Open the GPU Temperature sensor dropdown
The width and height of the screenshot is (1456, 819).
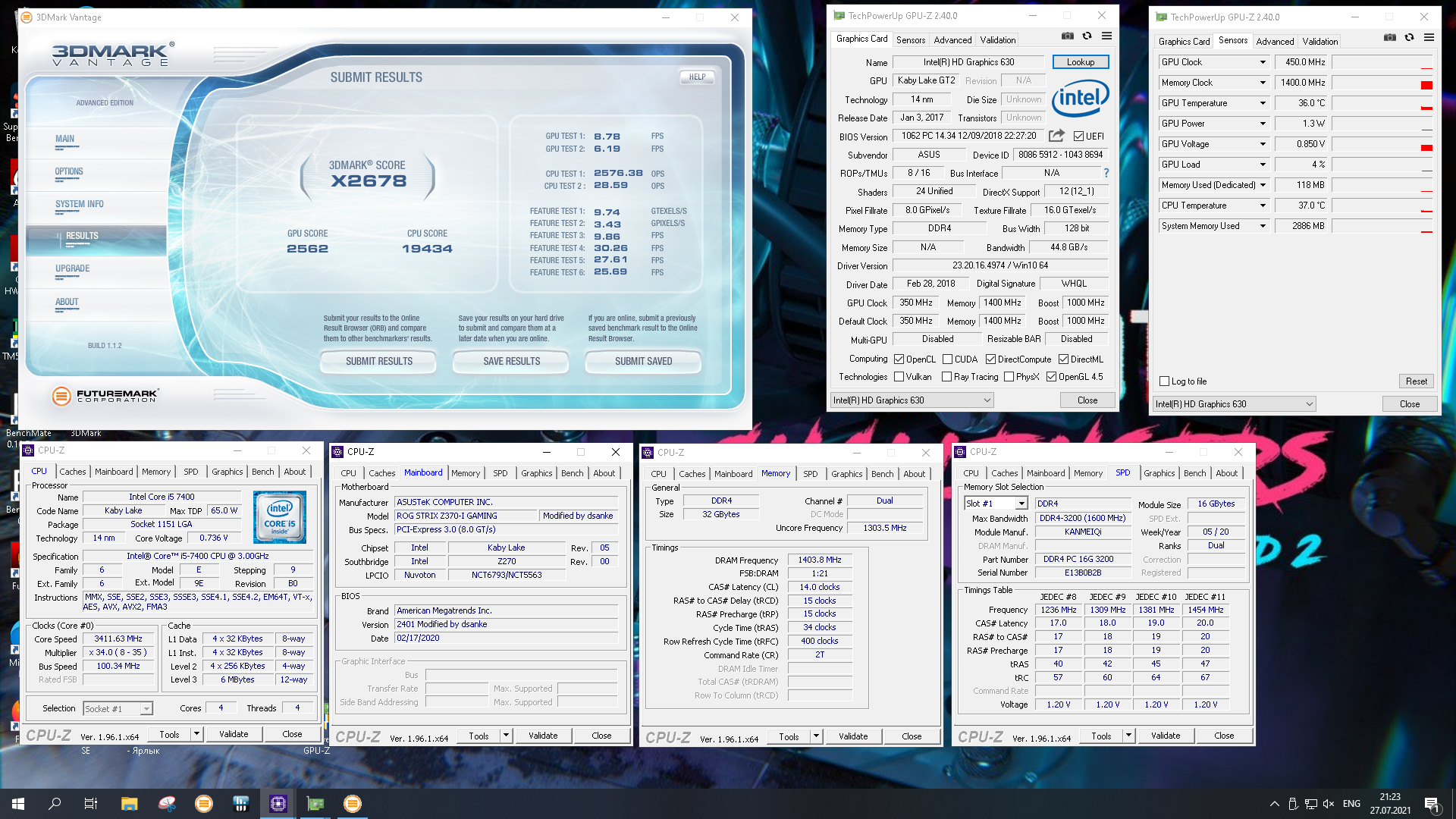tap(1263, 103)
